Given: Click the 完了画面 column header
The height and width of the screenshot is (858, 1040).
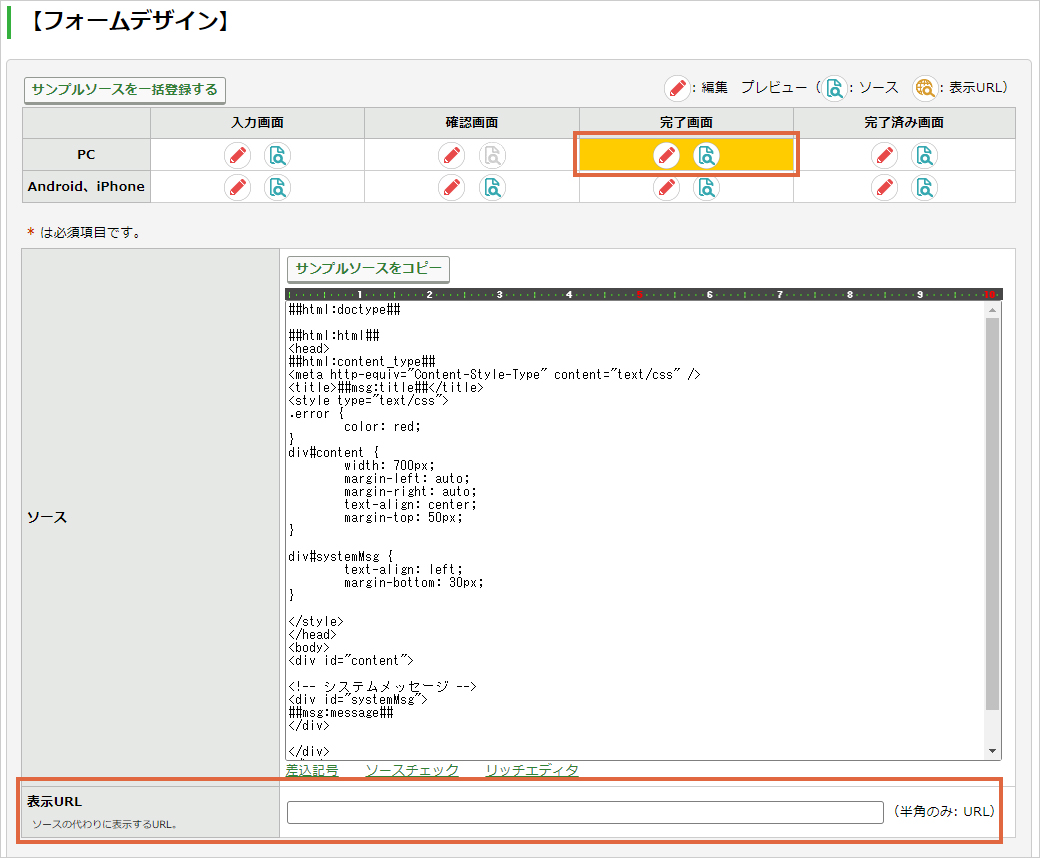Looking at the screenshot, I should [686, 123].
